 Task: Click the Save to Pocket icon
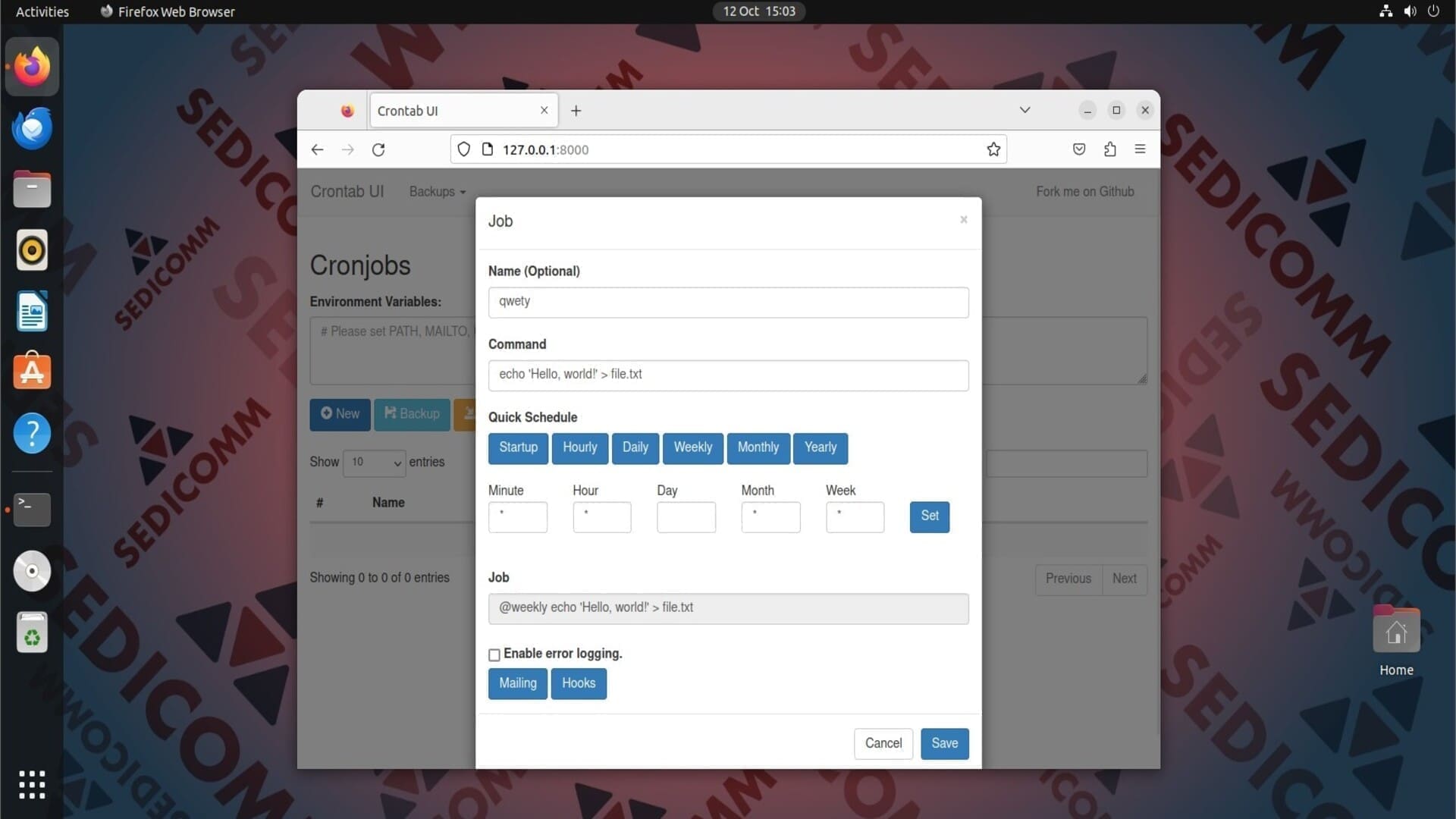[x=1079, y=149]
